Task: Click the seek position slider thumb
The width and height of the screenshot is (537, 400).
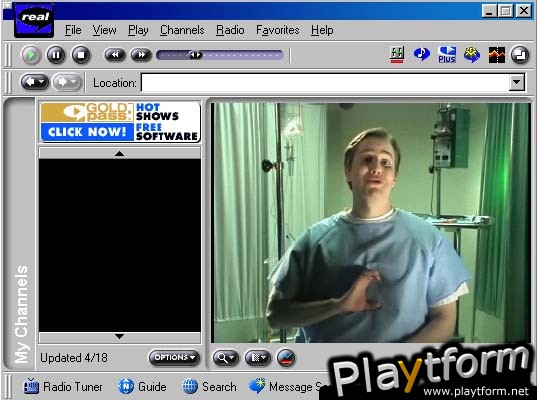Action: point(195,55)
